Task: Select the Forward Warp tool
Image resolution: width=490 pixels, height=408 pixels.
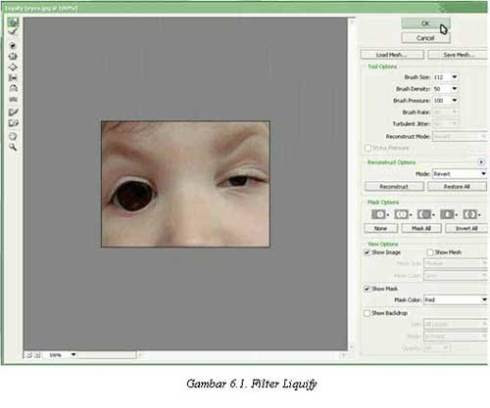Action: (x=13, y=23)
